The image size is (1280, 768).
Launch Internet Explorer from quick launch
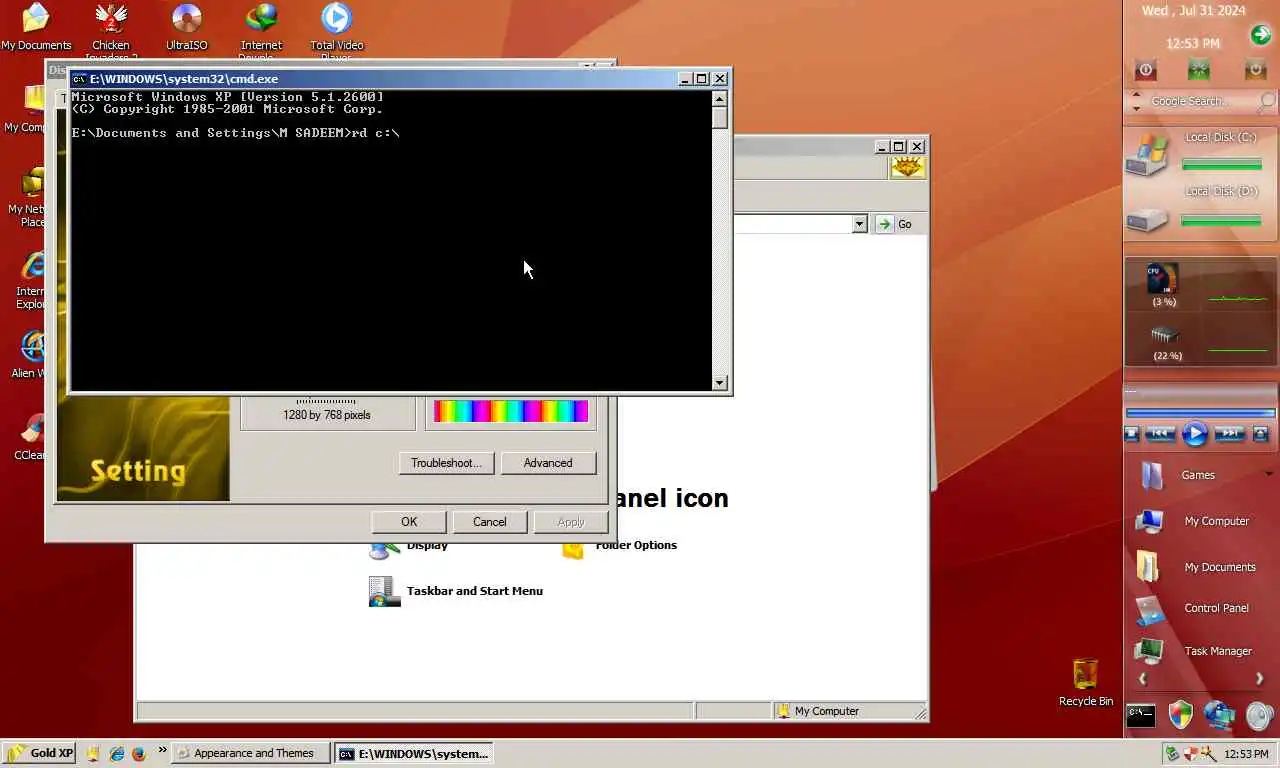pyautogui.click(x=116, y=753)
